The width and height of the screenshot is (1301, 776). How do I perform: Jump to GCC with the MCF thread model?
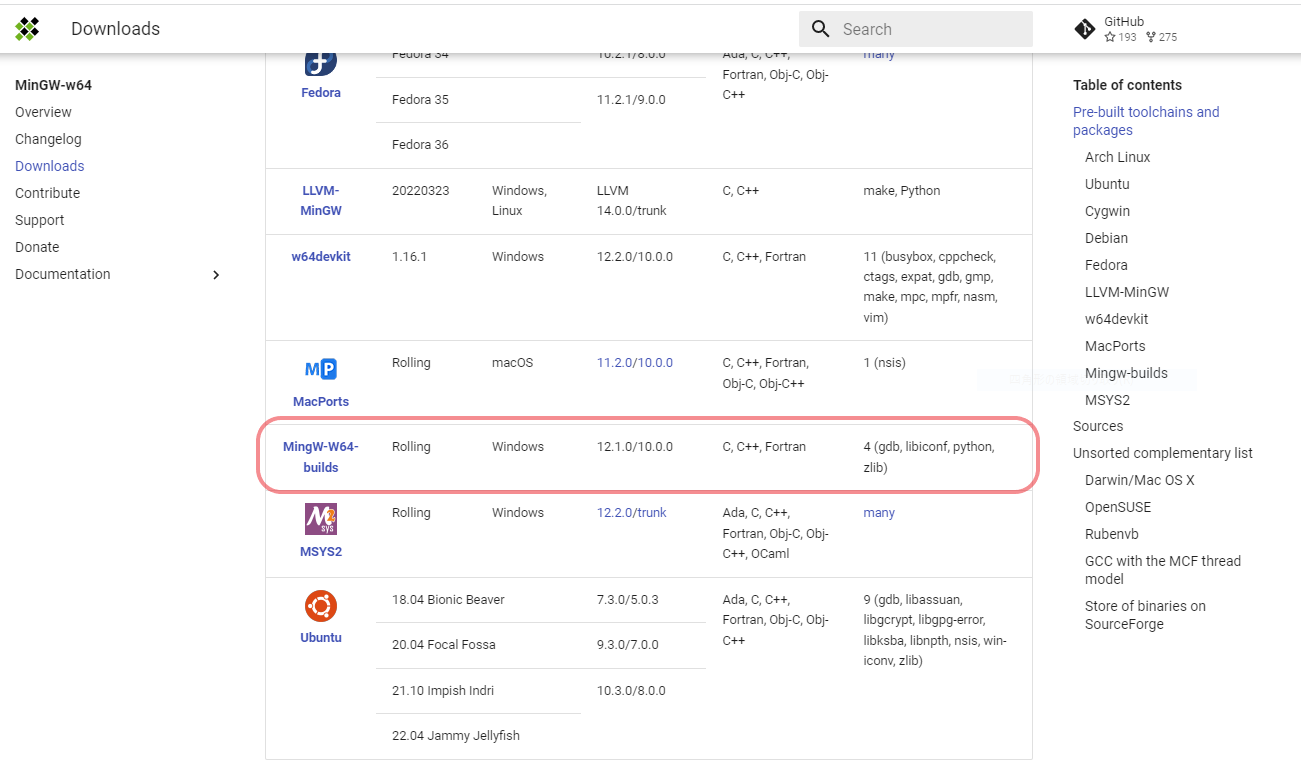tap(1163, 570)
